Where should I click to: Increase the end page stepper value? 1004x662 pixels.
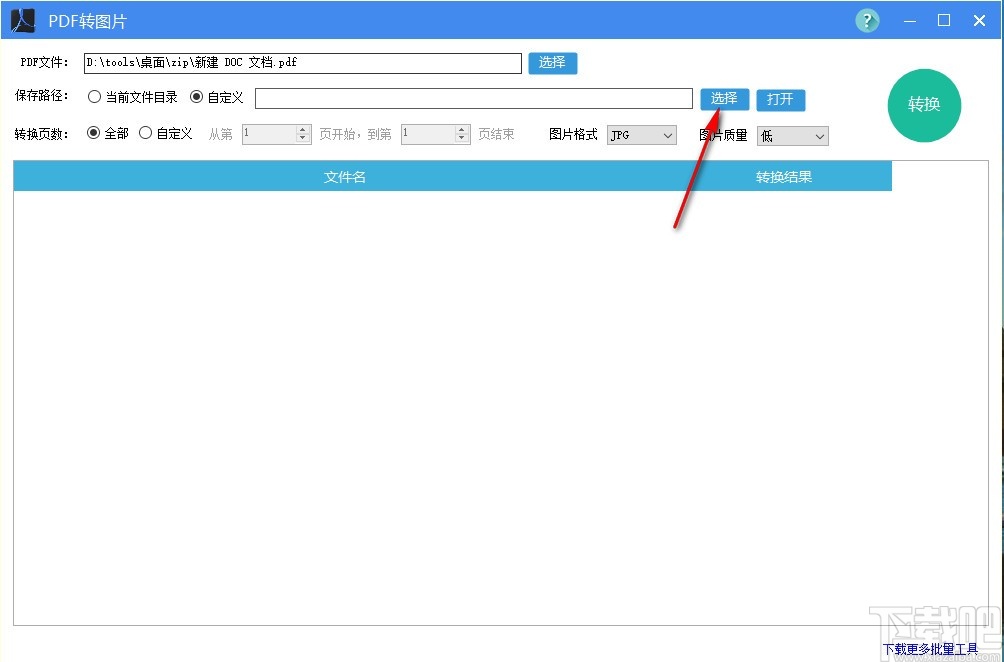point(462,130)
